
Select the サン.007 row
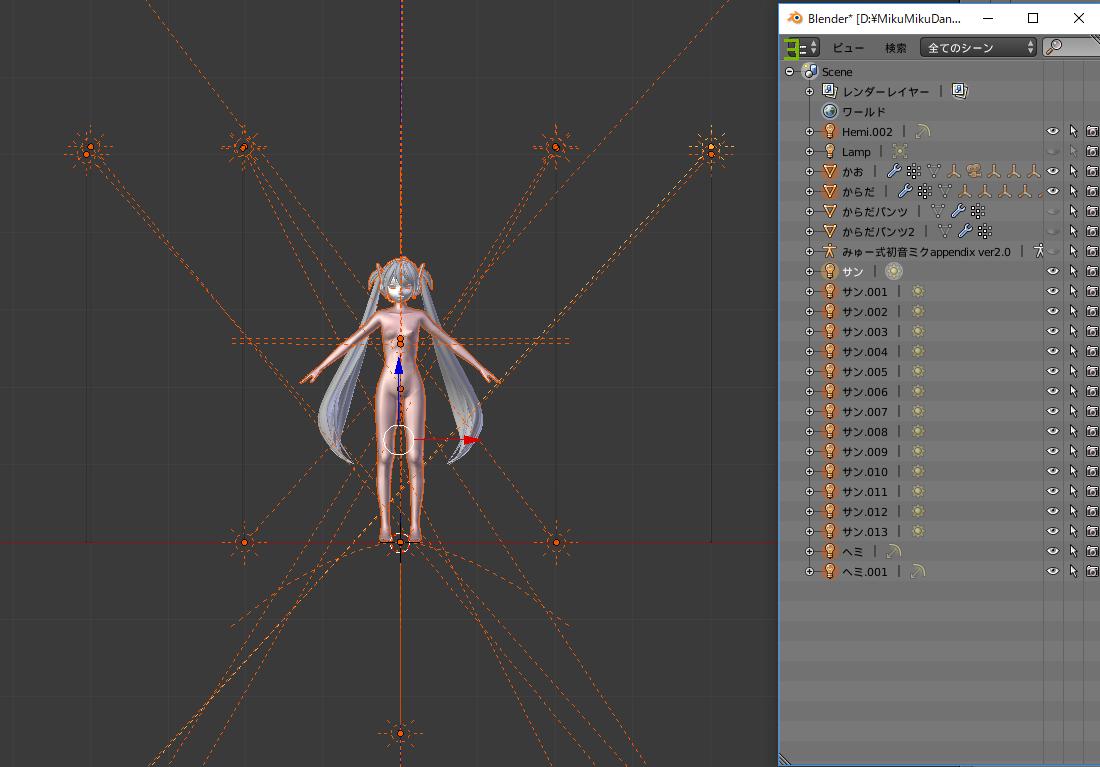[x=939, y=411]
